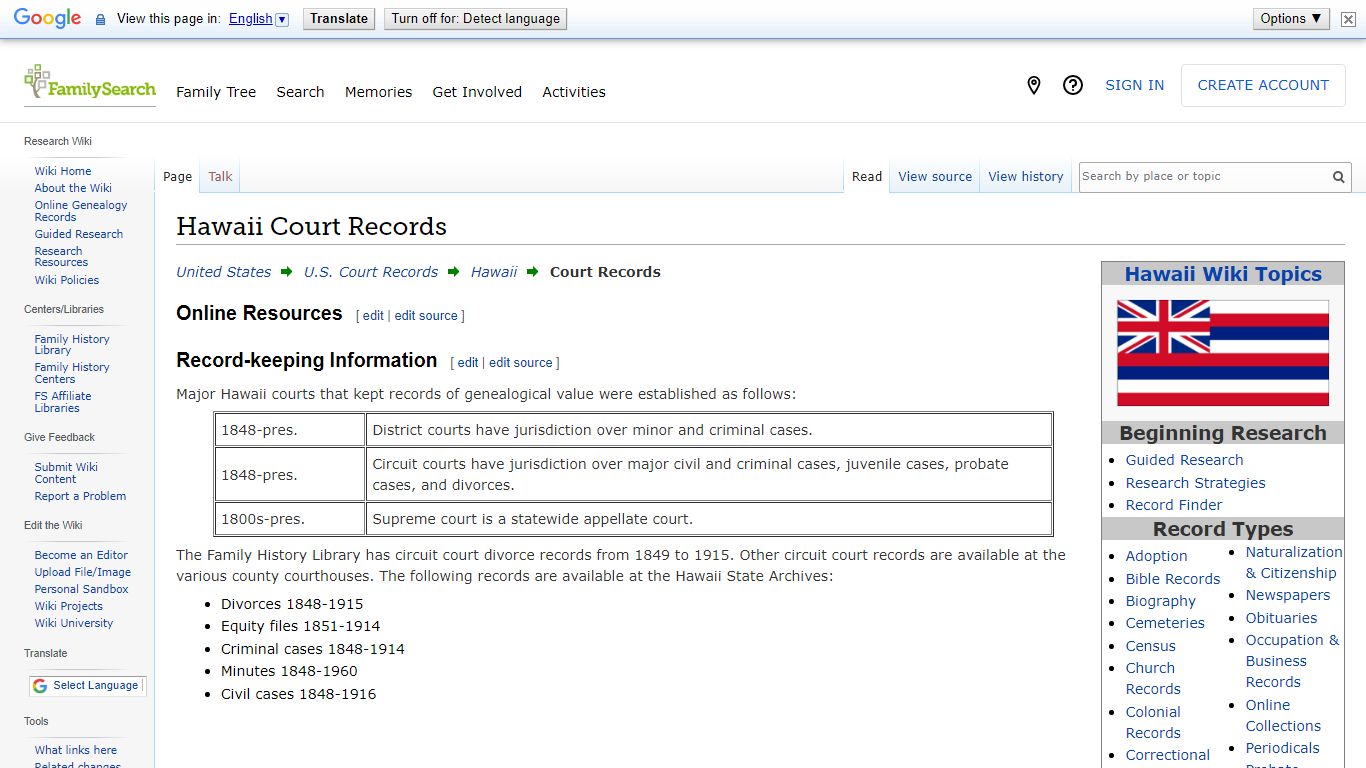The image size is (1366, 768).
Task: Click Report a Problem
Action: coord(80,496)
